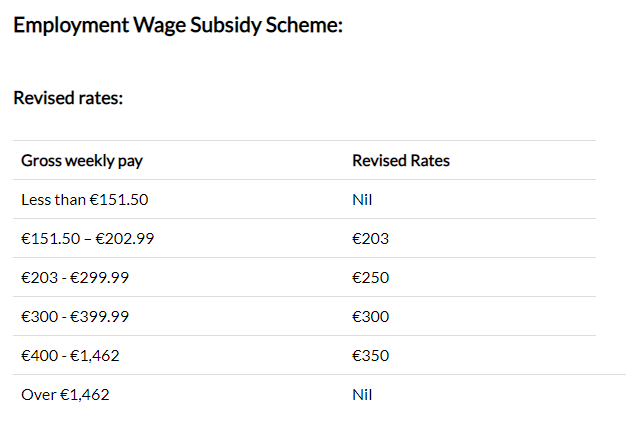Click 'Nil' in the 'Less than €151.50' row
The image size is (626, 445).
point(362,200)
